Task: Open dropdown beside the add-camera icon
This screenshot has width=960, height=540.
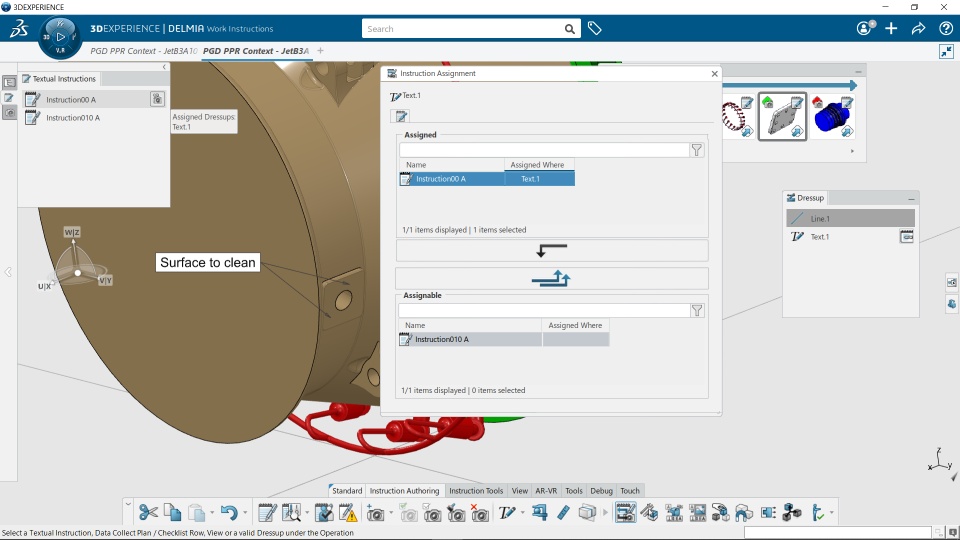Action: pyautogui.click(x=391, y=512)
